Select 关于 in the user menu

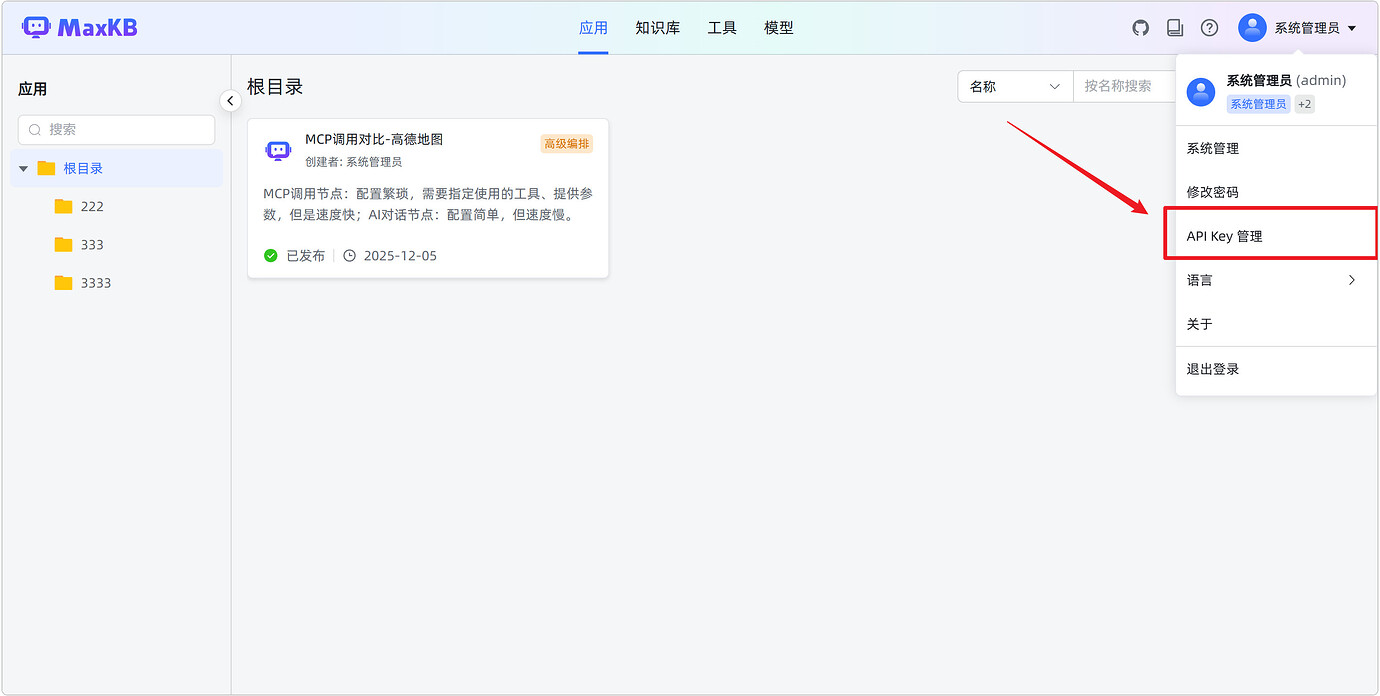click(x=1276, y=324)
